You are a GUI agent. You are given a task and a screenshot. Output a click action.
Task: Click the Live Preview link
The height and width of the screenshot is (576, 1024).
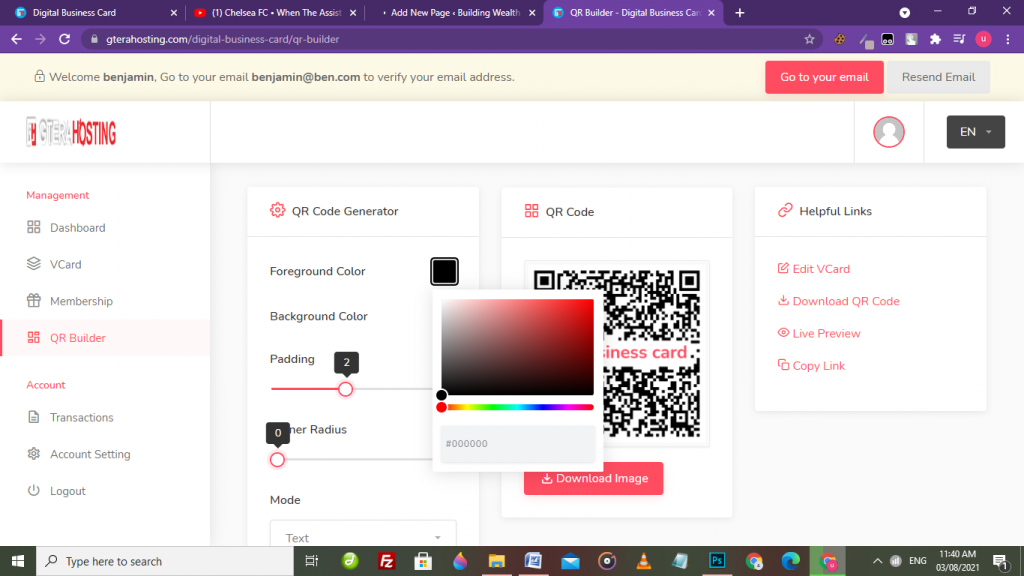pos(819,333)
